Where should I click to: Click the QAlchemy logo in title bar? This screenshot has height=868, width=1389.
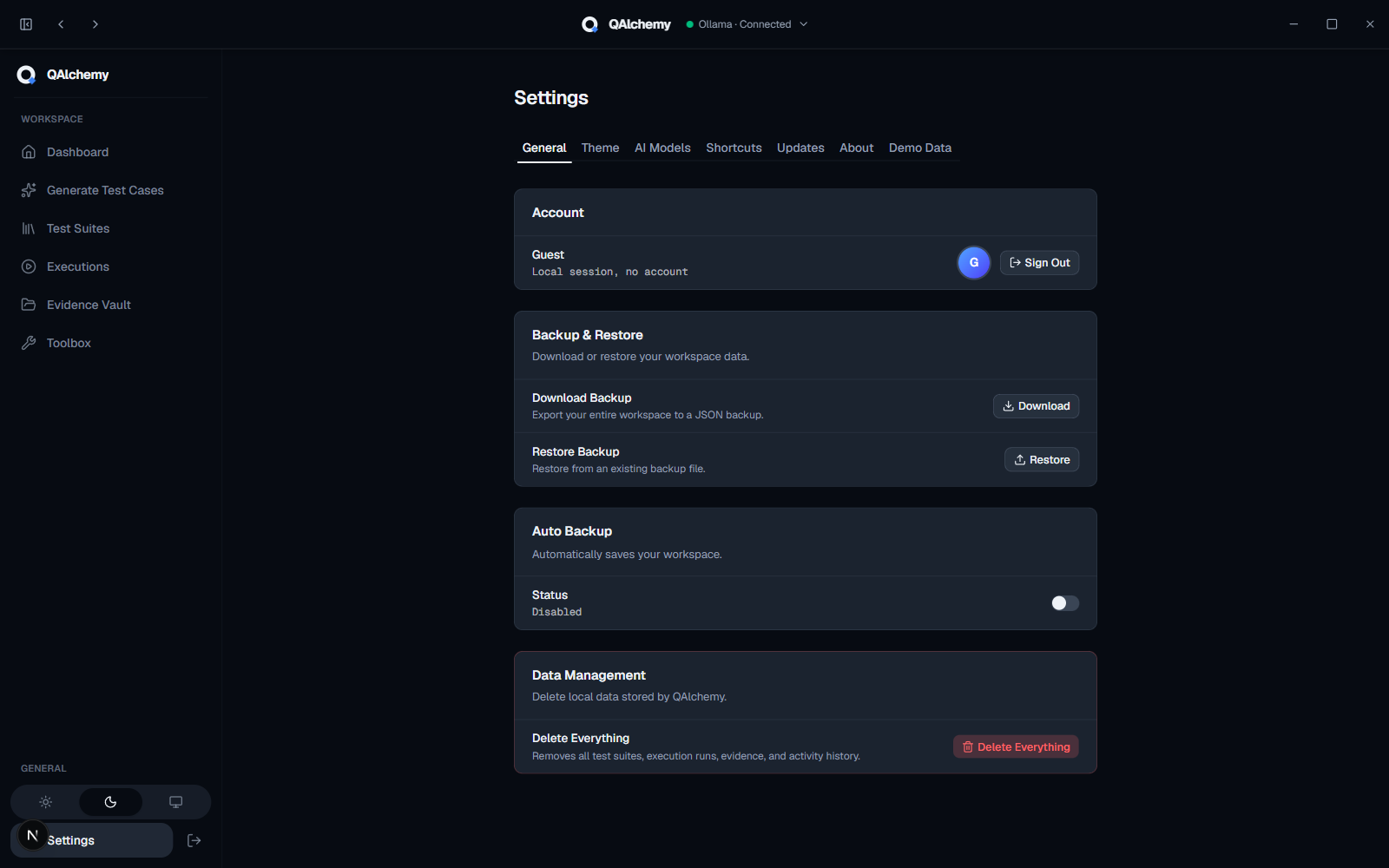(589, 24)
